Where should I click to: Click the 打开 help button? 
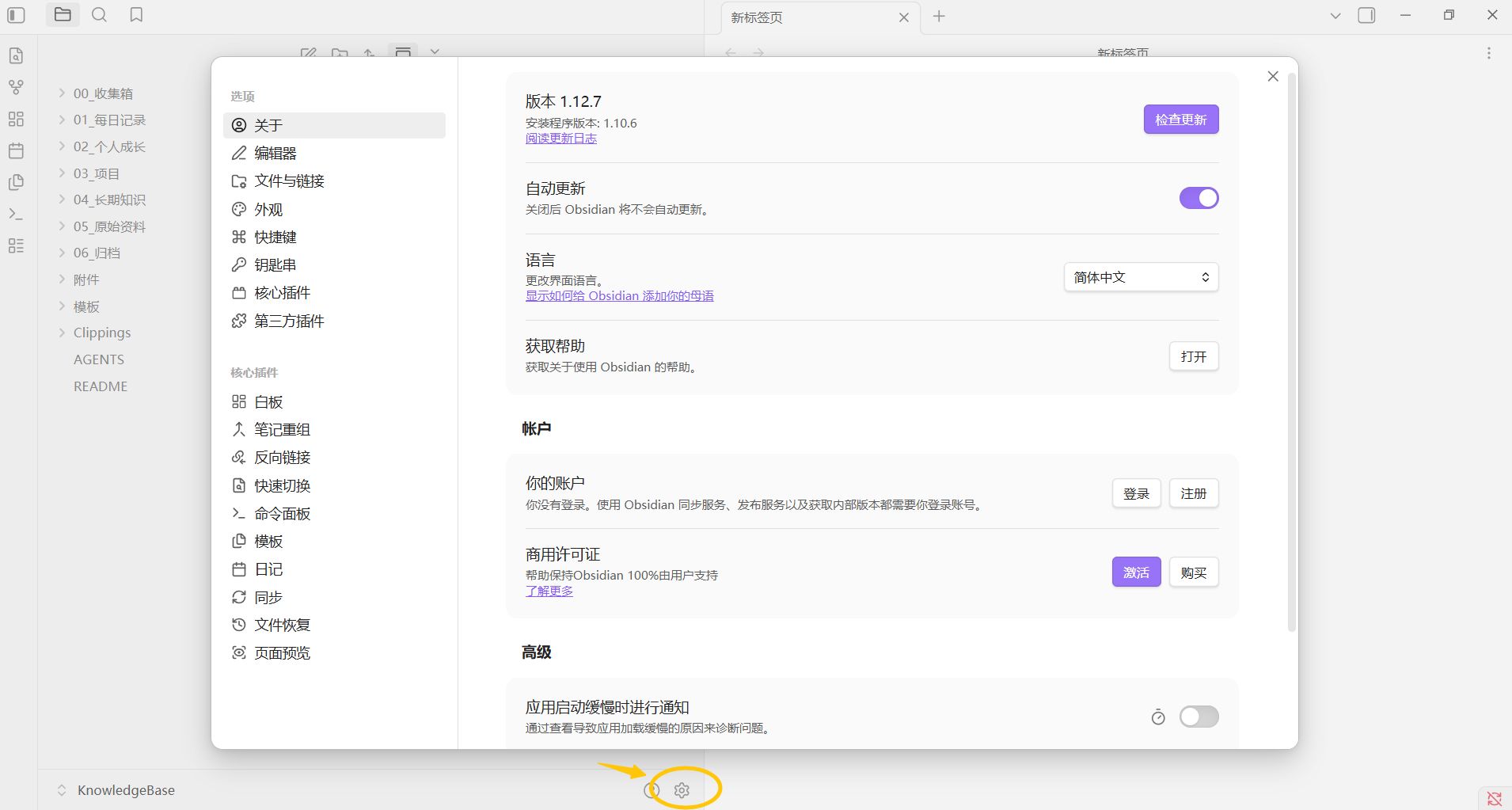point(1193,356)
